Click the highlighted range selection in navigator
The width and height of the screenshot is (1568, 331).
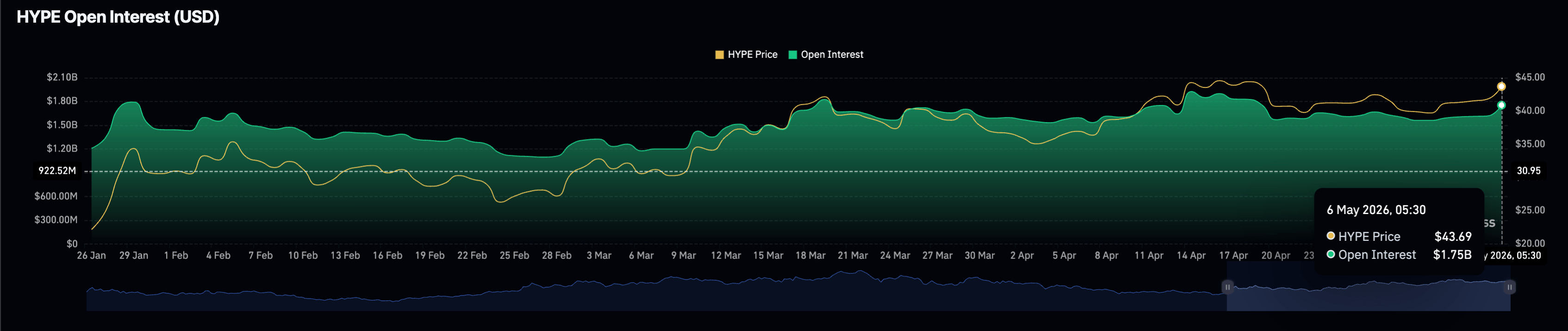pyautogui.click(x=1369, y=287)
